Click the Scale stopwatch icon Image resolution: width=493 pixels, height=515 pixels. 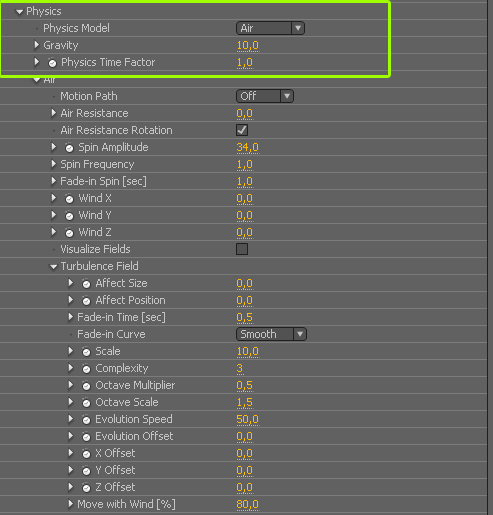[x=86, y=352]
